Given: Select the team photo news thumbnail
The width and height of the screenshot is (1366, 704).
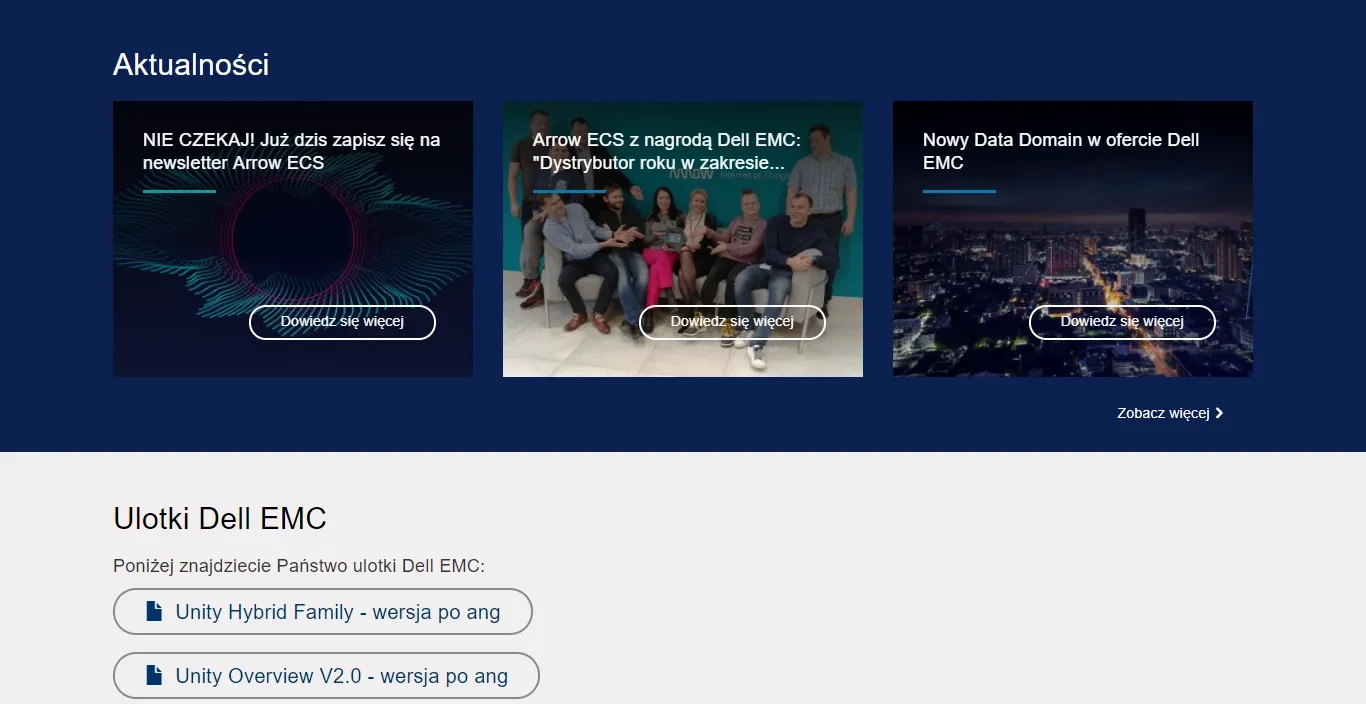Looking at the screenshot, I should (683, 239).
